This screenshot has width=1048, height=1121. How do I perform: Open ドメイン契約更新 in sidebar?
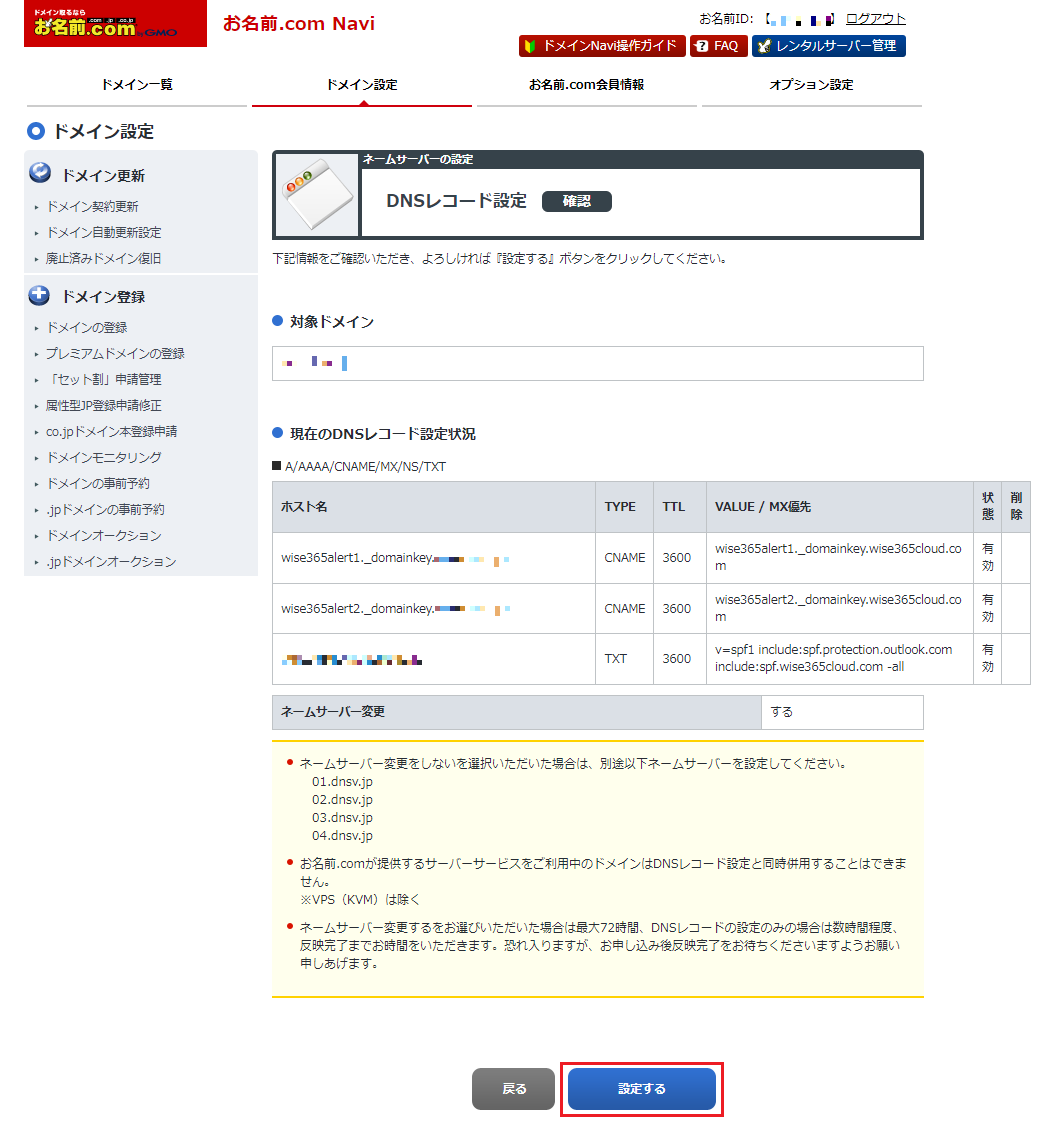tap(92, 207)
